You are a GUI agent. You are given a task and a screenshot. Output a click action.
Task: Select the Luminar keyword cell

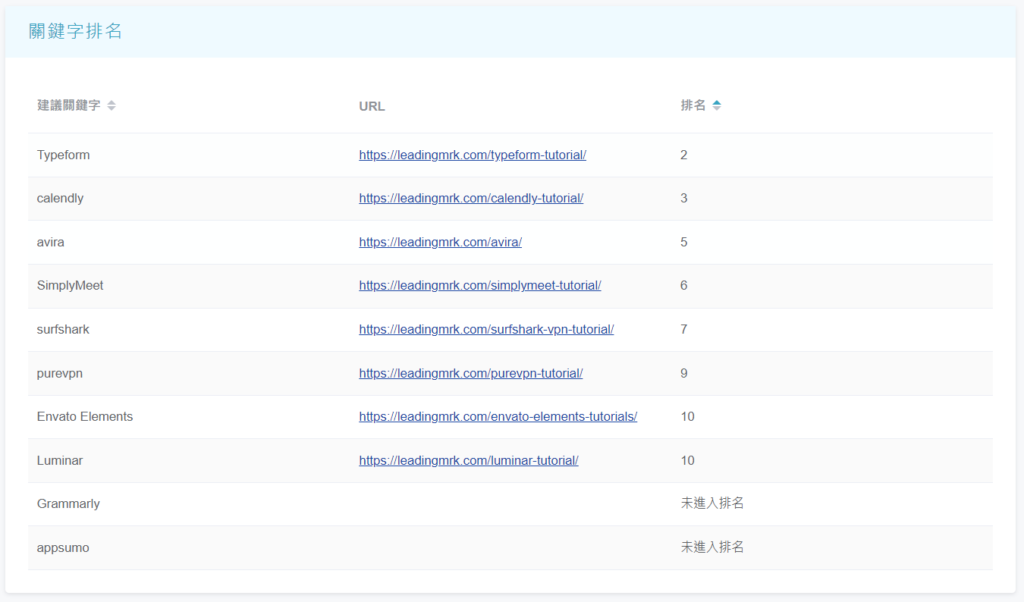59,460
